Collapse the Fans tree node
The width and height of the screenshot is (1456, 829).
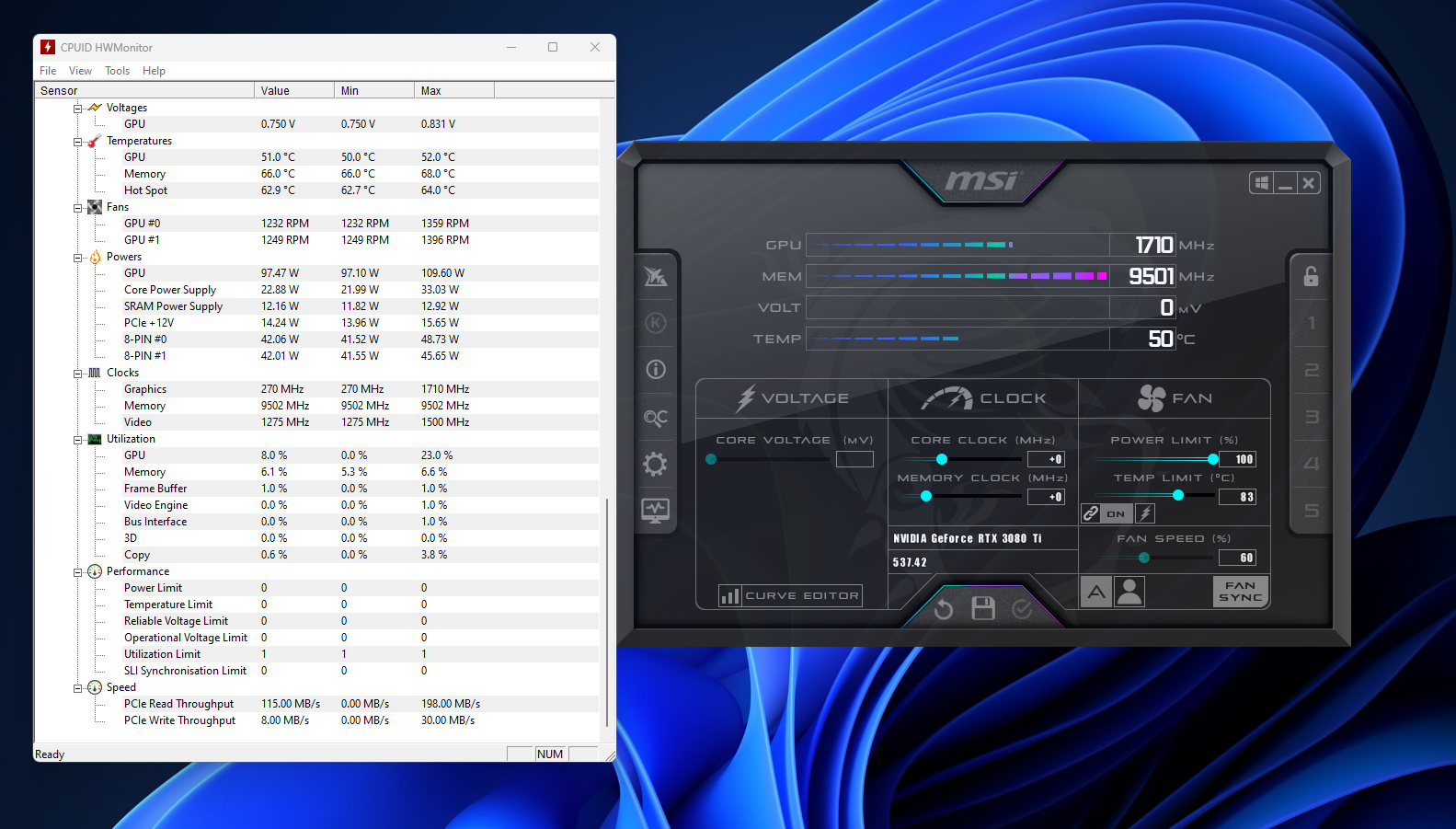pyautogui.click(x=78, y=208)
